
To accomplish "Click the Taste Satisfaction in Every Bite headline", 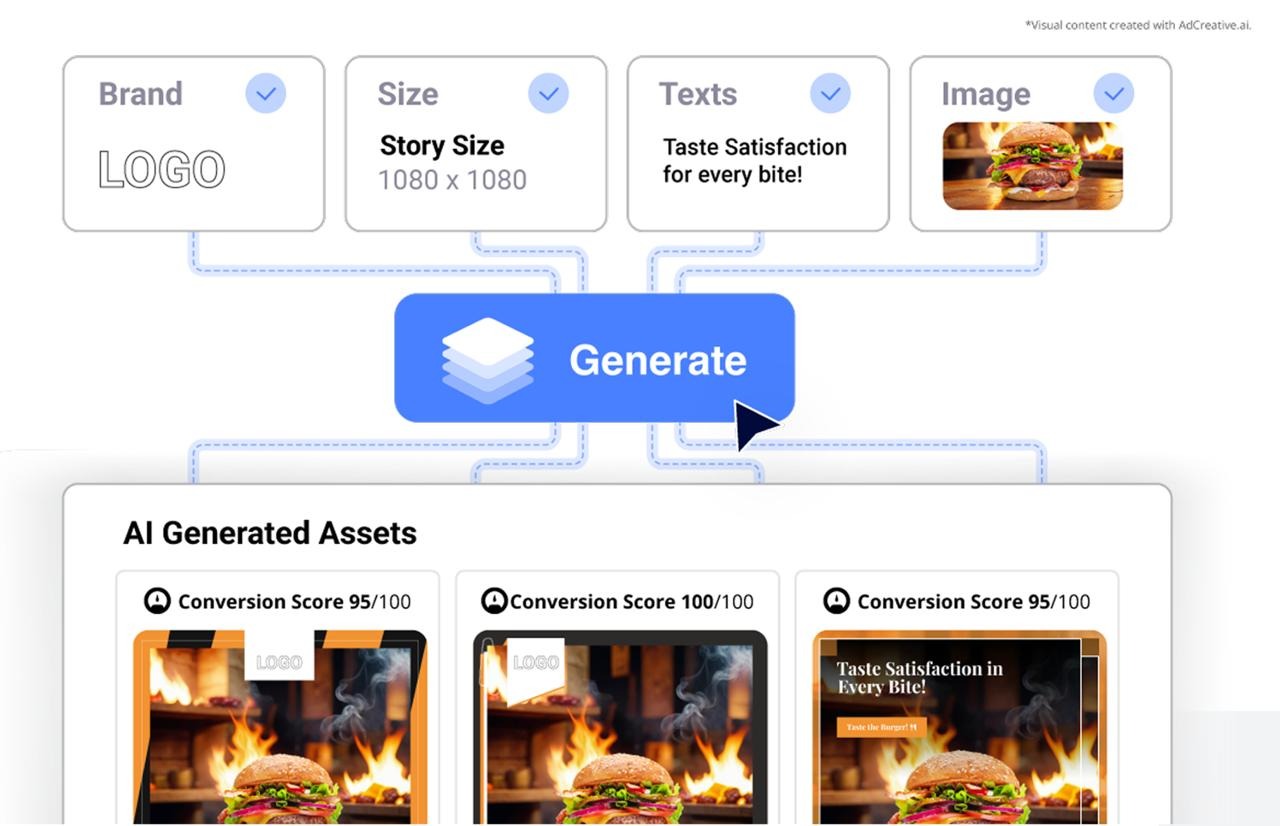I will click(919, 678).
